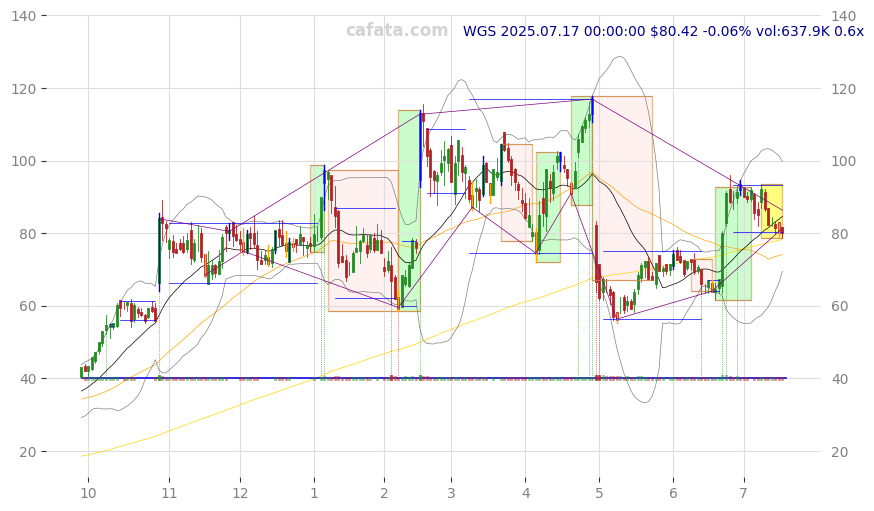Click the 120 label on right axis

843,89
